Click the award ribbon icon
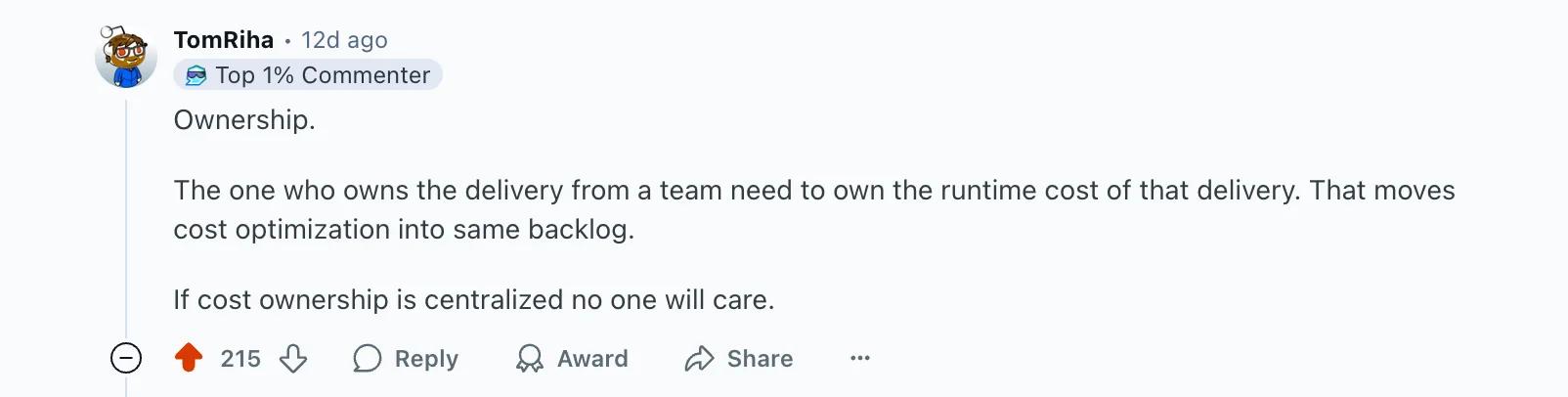 point(529,359)
